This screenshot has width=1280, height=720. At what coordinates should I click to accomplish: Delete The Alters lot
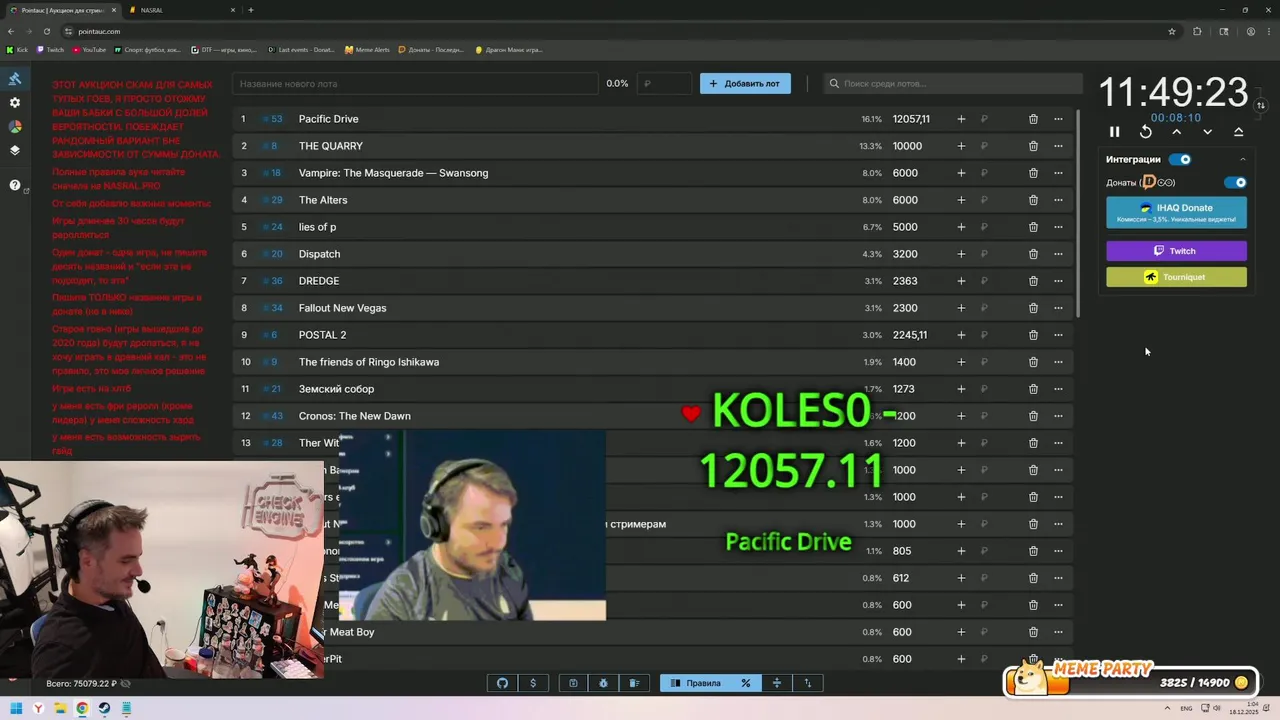[1033, 200]
